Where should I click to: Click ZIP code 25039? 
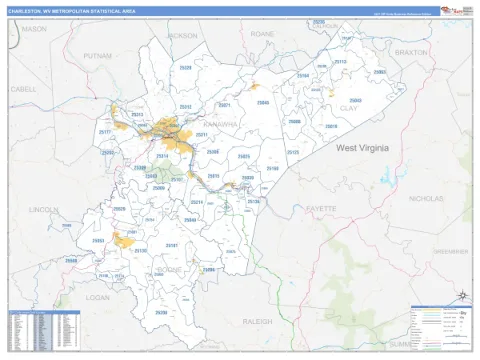click(x=248, y=178)
